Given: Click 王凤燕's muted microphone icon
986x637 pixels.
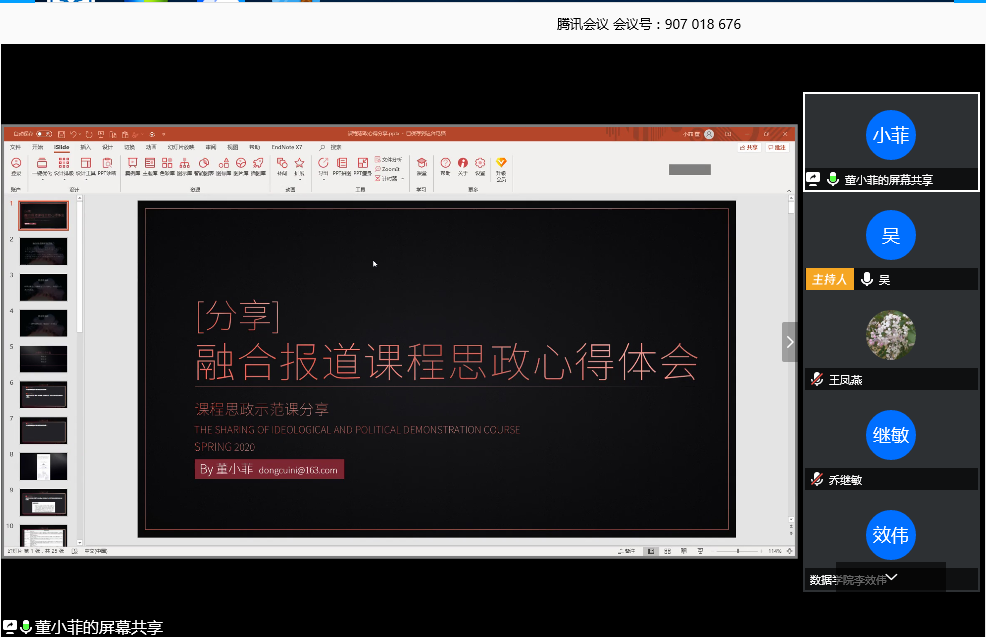Looking at the screenshot, I should click(x=817, y=379).
